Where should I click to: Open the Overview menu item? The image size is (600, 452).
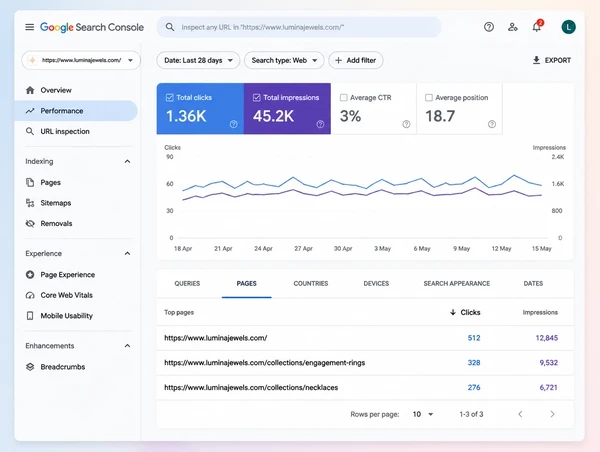pyautogui.click(x=56, y=90)
